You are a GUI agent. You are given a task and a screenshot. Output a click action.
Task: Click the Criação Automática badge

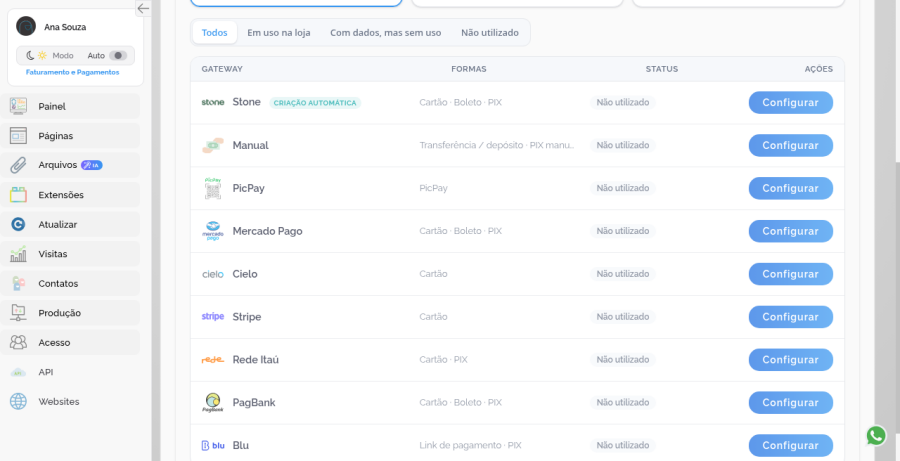[x=315, y=103]
